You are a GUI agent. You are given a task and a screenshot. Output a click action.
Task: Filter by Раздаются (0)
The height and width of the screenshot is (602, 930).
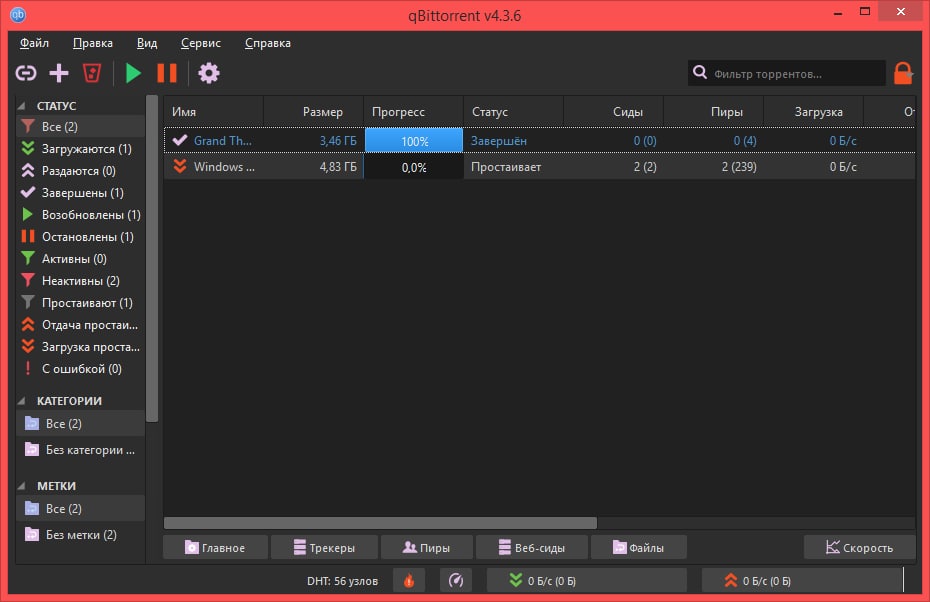click(80, 171)
